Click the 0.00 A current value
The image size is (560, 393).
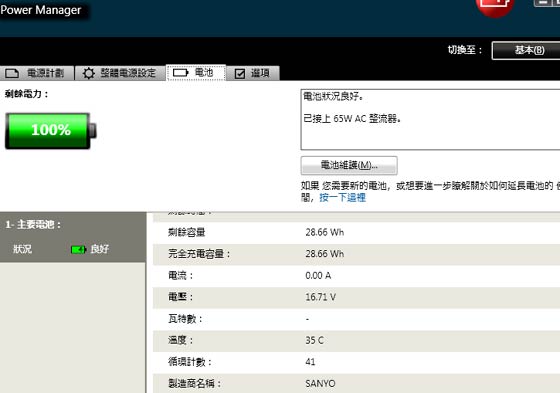pos(318,275)
